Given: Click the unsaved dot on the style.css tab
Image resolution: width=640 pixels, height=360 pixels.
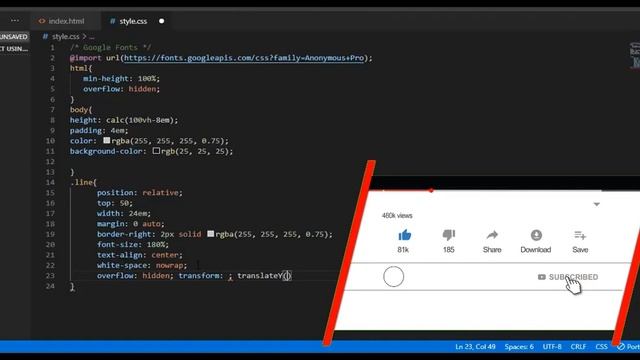Looking at the screenshot, I should pyautogui.click(x=162, y=21).
